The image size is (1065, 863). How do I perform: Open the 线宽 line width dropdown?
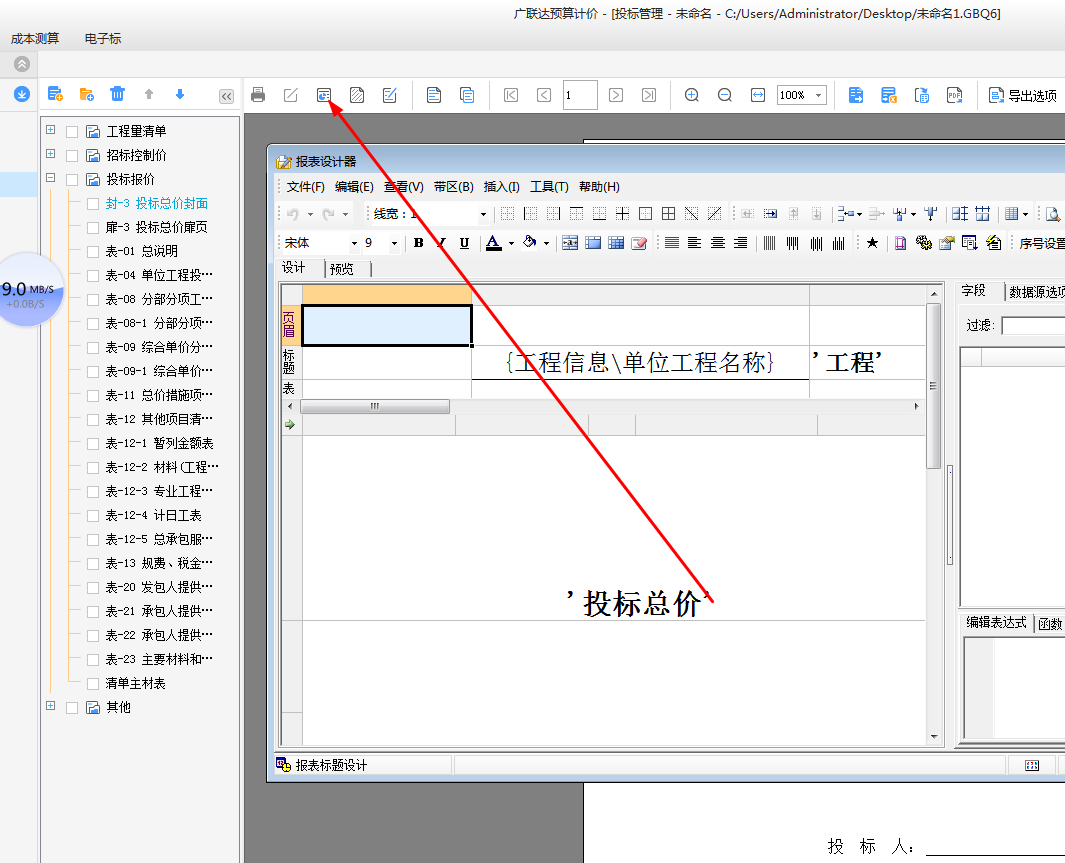click(483, 215)
